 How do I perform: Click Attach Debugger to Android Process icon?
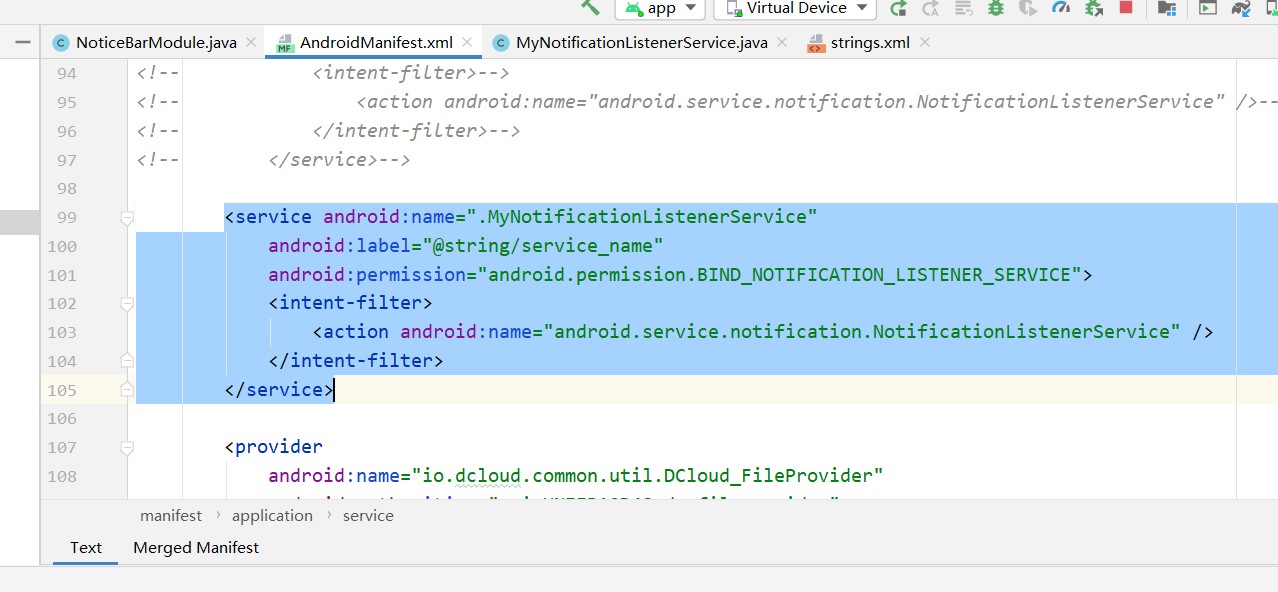point(1094,8)
